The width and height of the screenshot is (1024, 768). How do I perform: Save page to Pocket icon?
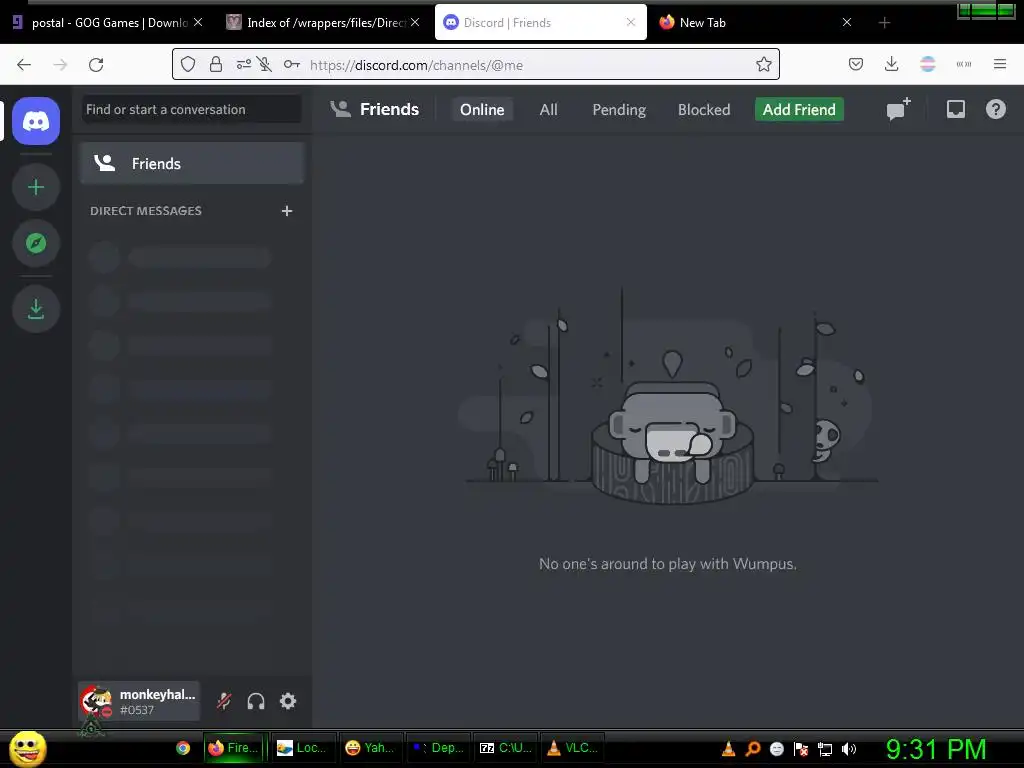click(856, 64)
